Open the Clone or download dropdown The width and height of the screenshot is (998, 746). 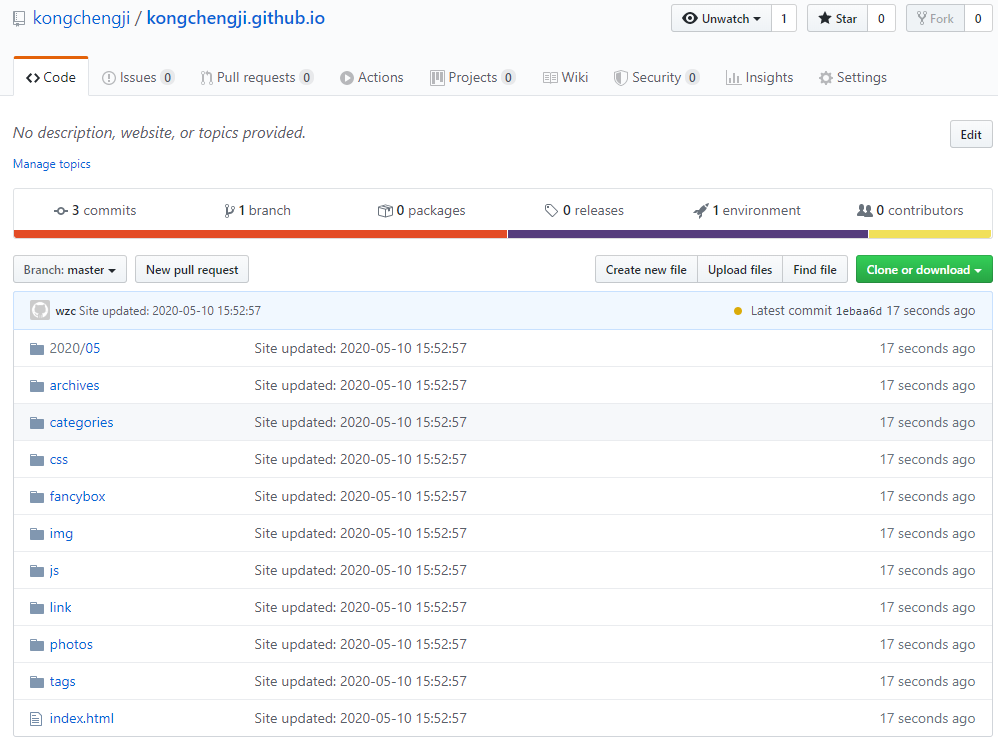(x=924, y=269)
